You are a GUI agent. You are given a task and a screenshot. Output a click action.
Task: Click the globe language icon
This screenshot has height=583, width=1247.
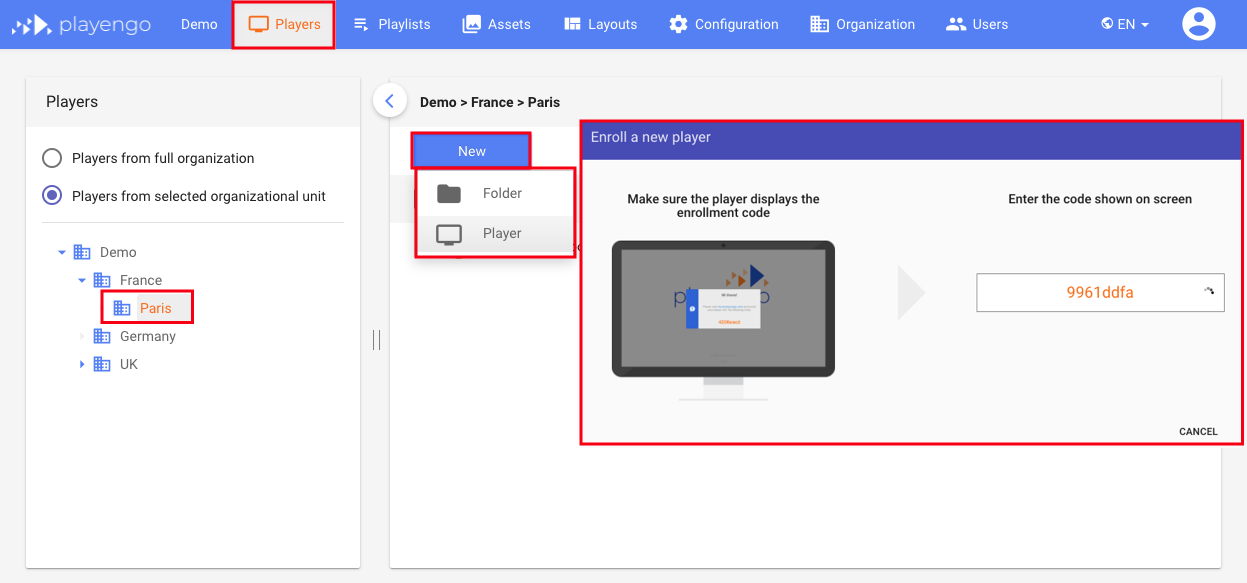pyautogui.click(x=1107, y=24)
